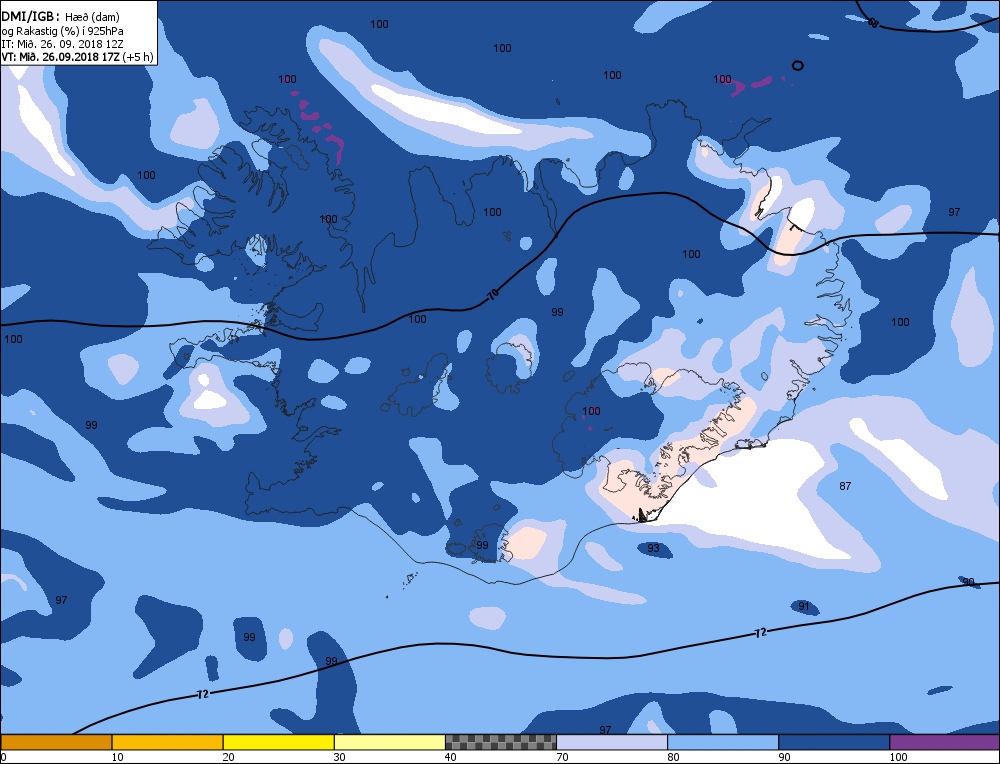Click the legend tick label '20'
The width and height of the screenshot is (1000, 764).
point(228,757)
